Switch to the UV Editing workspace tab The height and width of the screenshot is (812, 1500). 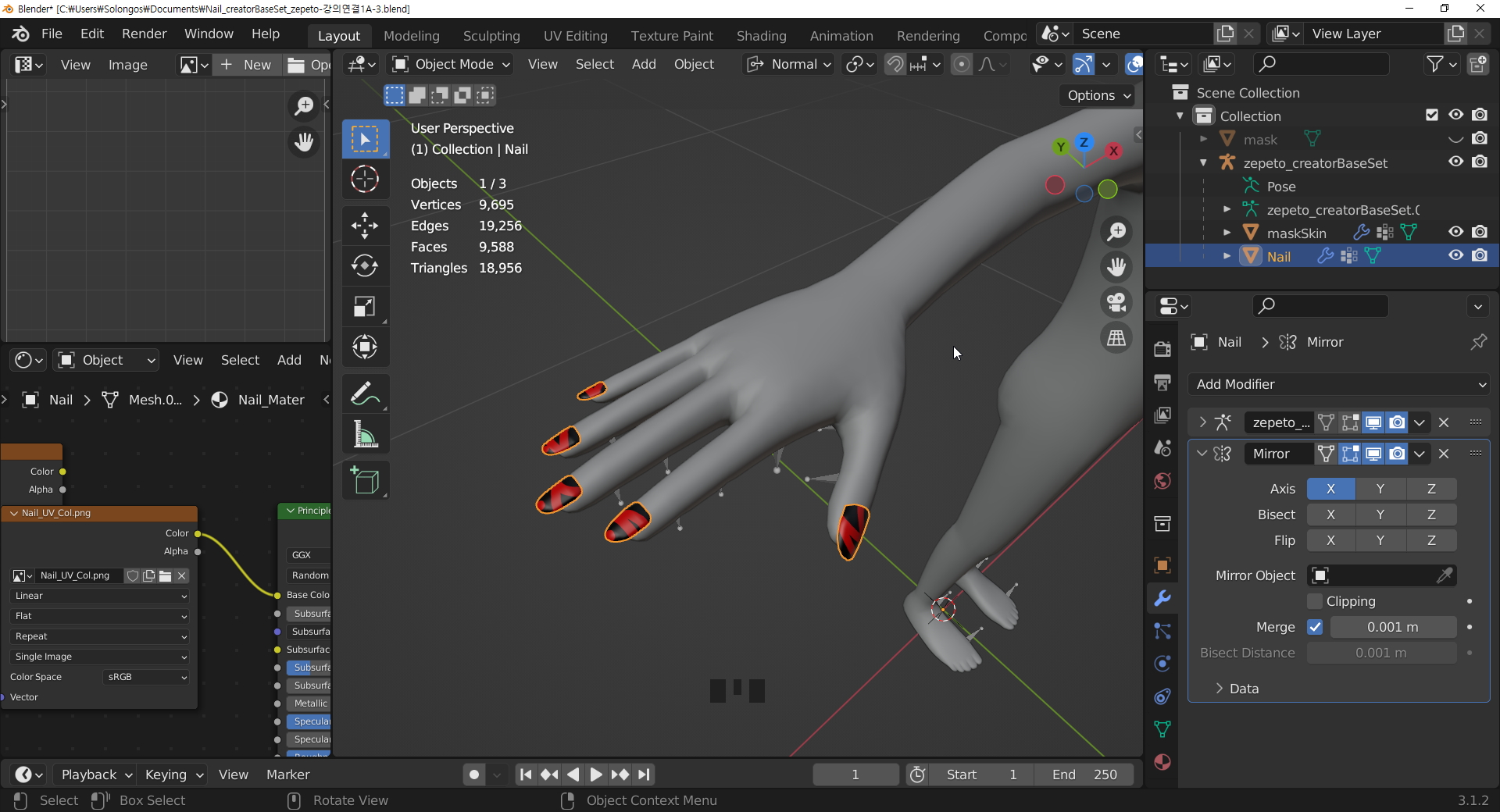point(575,36)
